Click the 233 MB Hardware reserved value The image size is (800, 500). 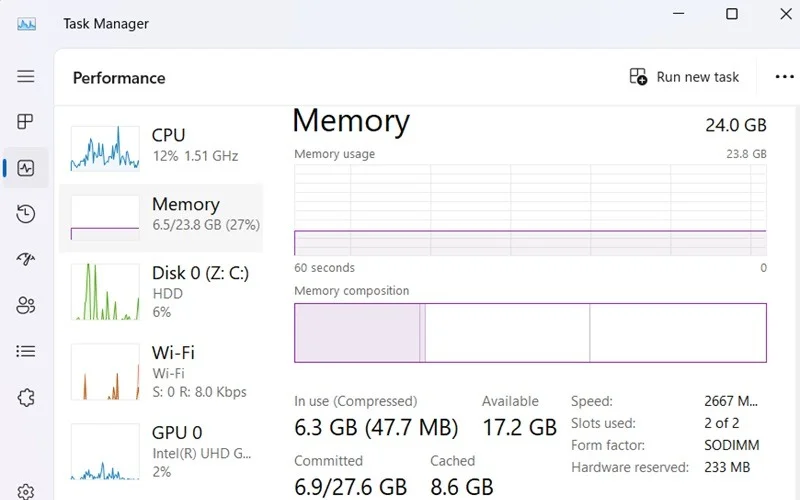[x=727, y=467]
